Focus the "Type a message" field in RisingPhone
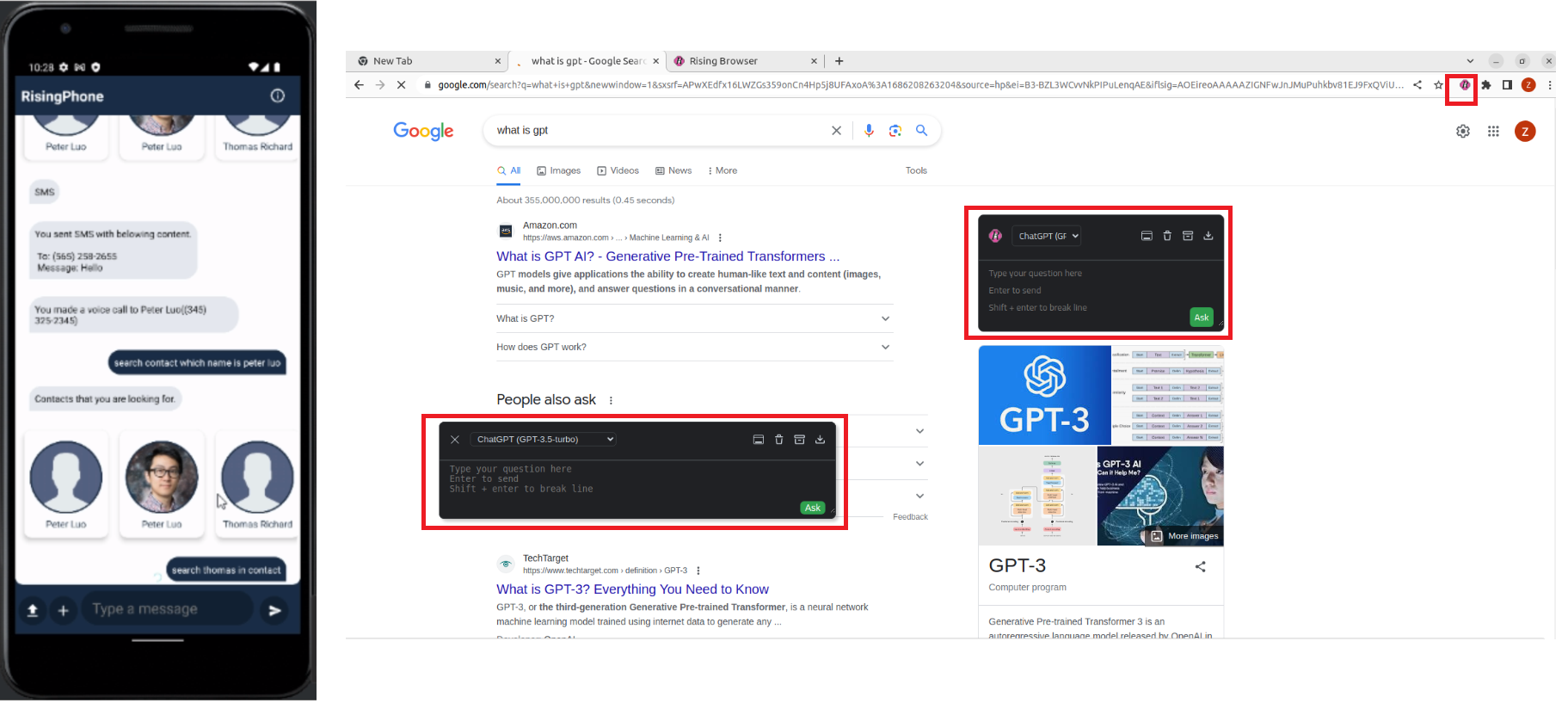Image resolution: width=1568 pixels, height=703 pixels. click(x=169, y=610)
